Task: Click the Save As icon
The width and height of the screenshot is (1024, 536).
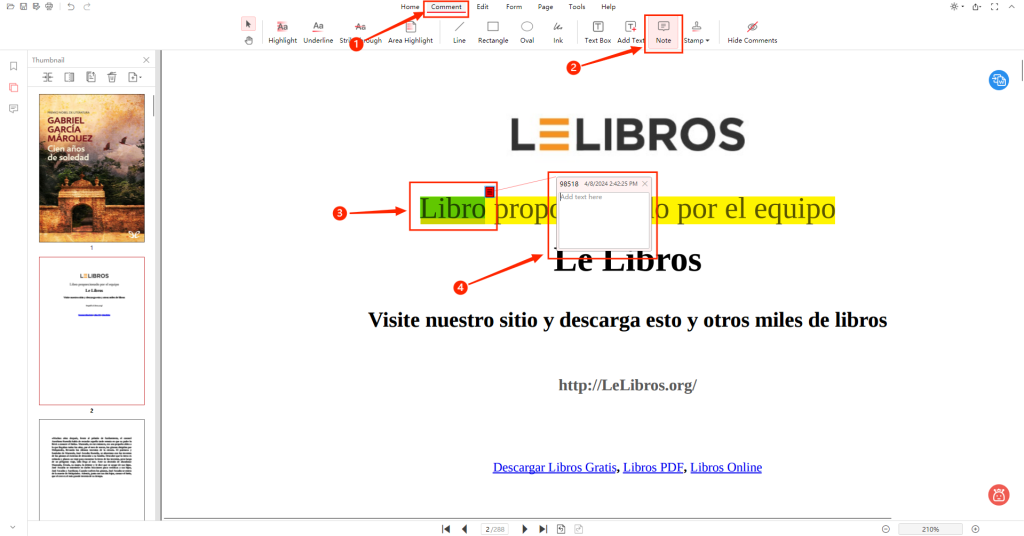Action: coord(37,7)
